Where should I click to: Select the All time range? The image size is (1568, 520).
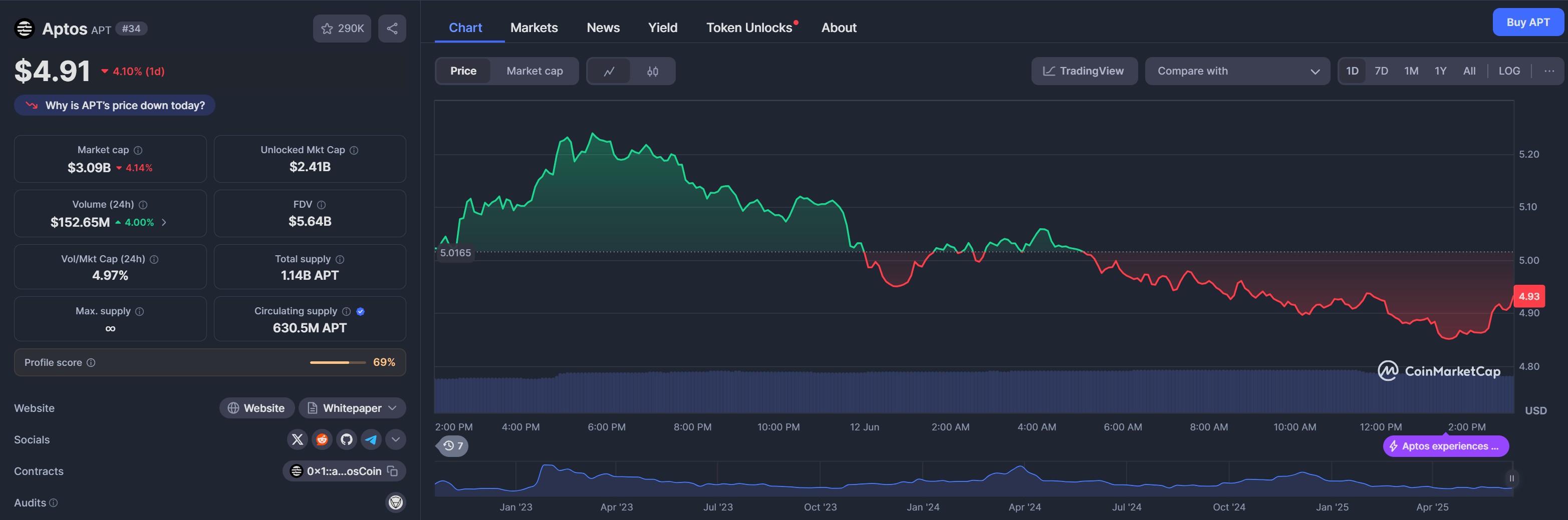pos(1469,71)
